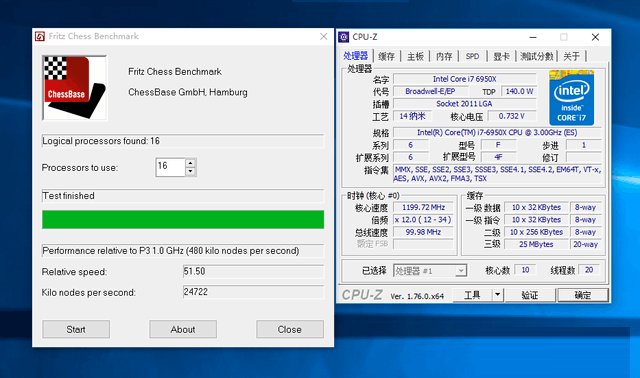Click the multiplier value x 12.0 (12 - 34)
Viewport: 640px width, 378px height.
click(423, 220)
